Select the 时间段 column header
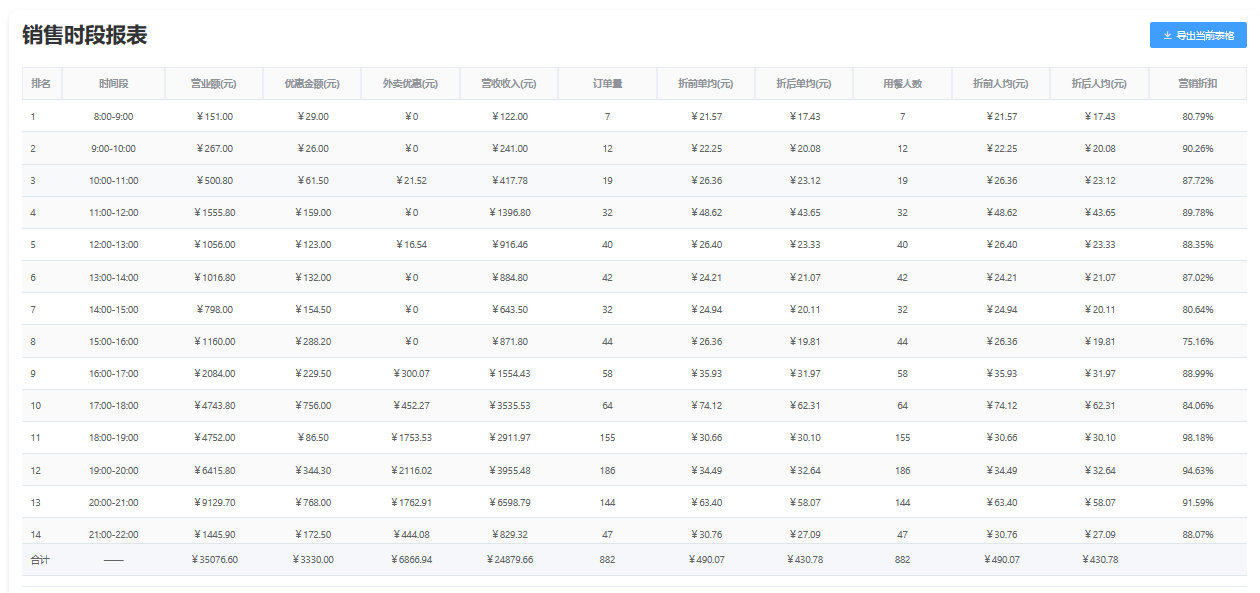 [x=113, y=84]
